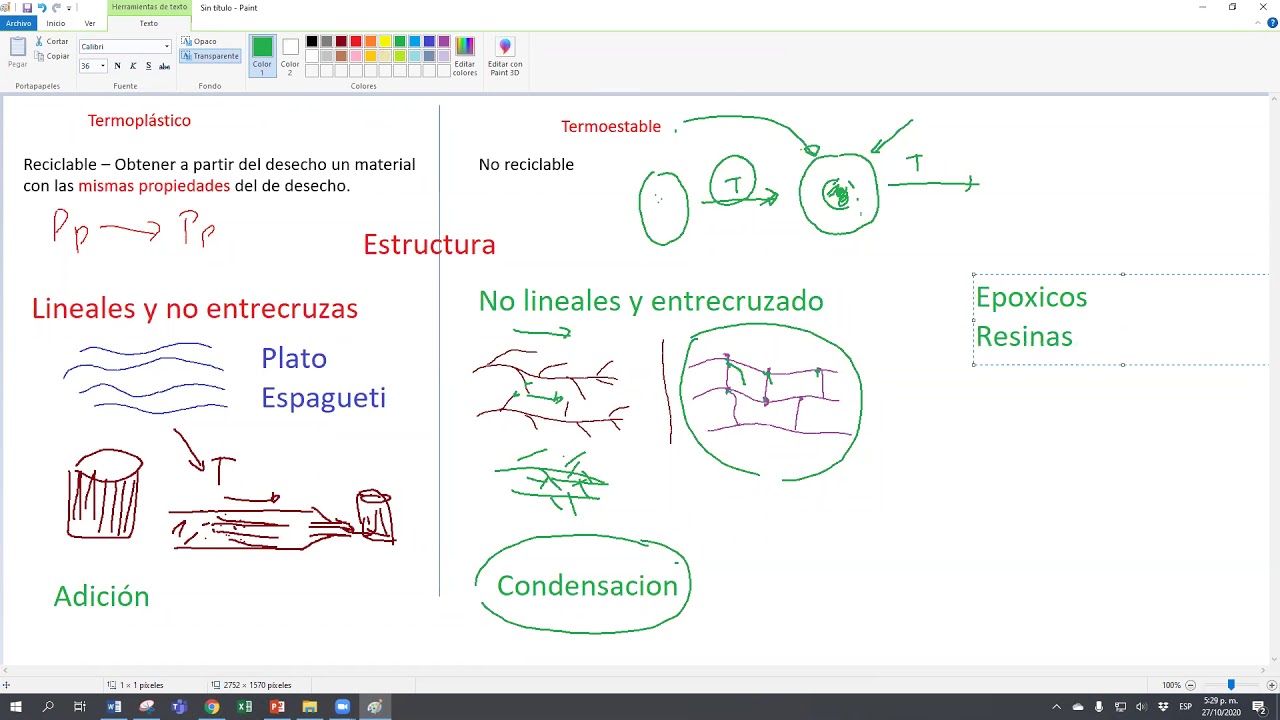Click Editar con Paint 3D button
Image resolution: width=1280 pixels, height=720 pixels.
click(505, 56)
